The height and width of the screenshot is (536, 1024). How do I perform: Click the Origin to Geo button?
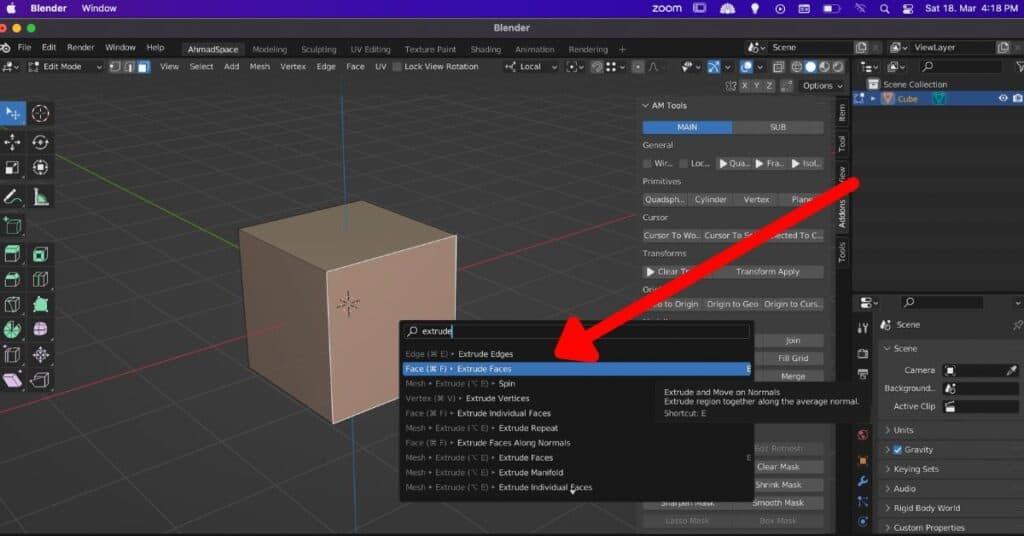(732, 304)
